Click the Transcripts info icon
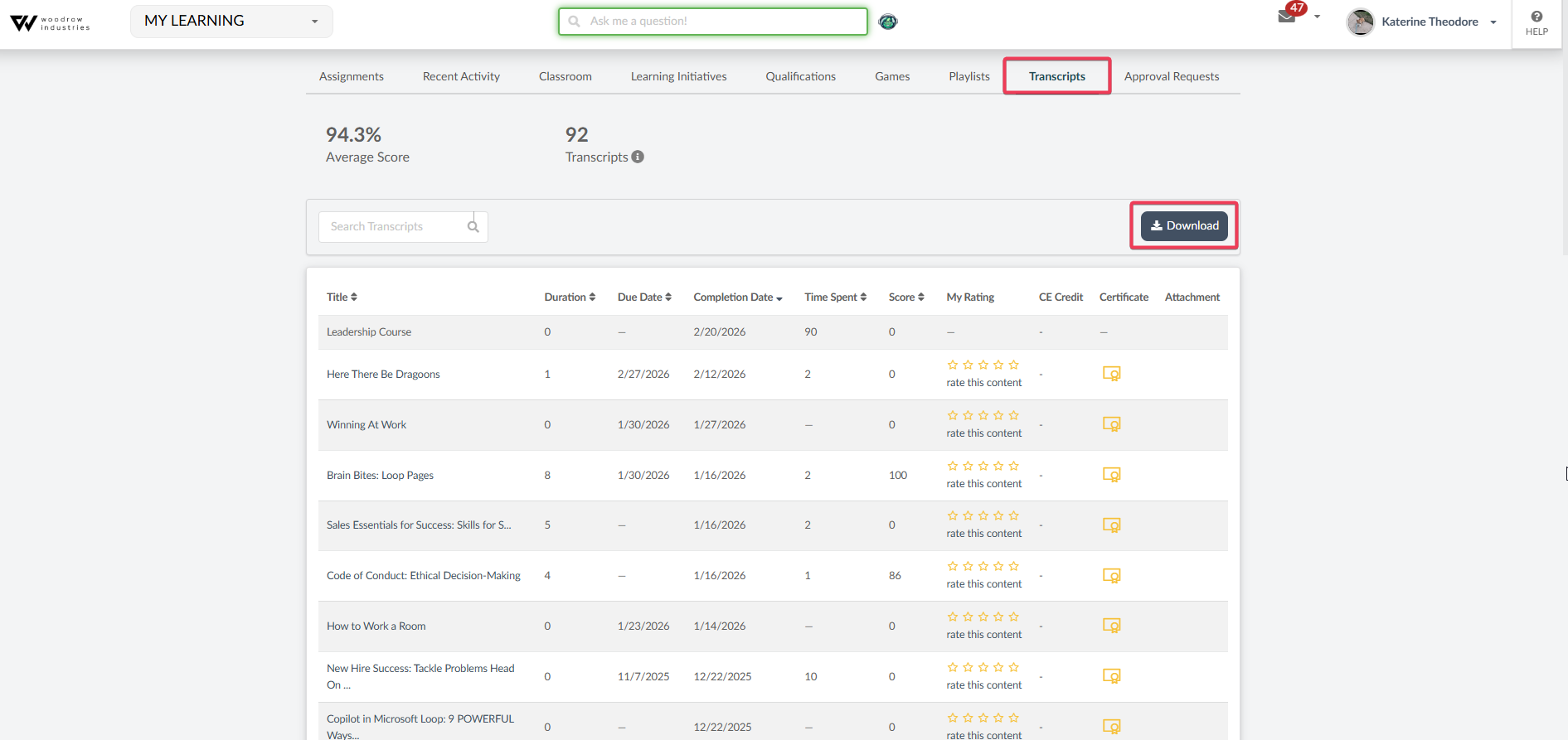 click(638, 157)
